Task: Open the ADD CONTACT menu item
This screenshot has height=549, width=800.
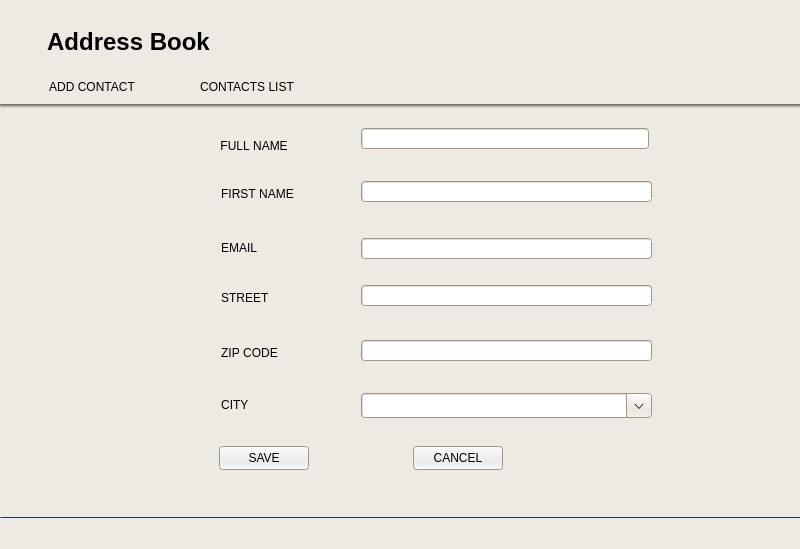Action: click(92, 87)
